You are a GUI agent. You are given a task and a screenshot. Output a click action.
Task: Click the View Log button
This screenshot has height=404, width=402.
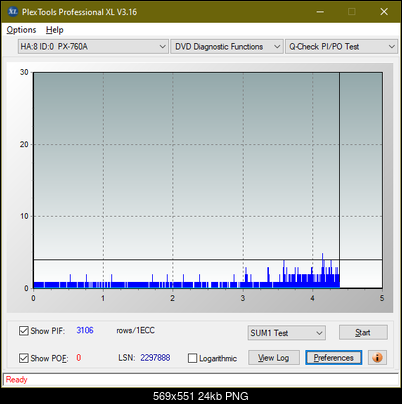tap(274, 358)
